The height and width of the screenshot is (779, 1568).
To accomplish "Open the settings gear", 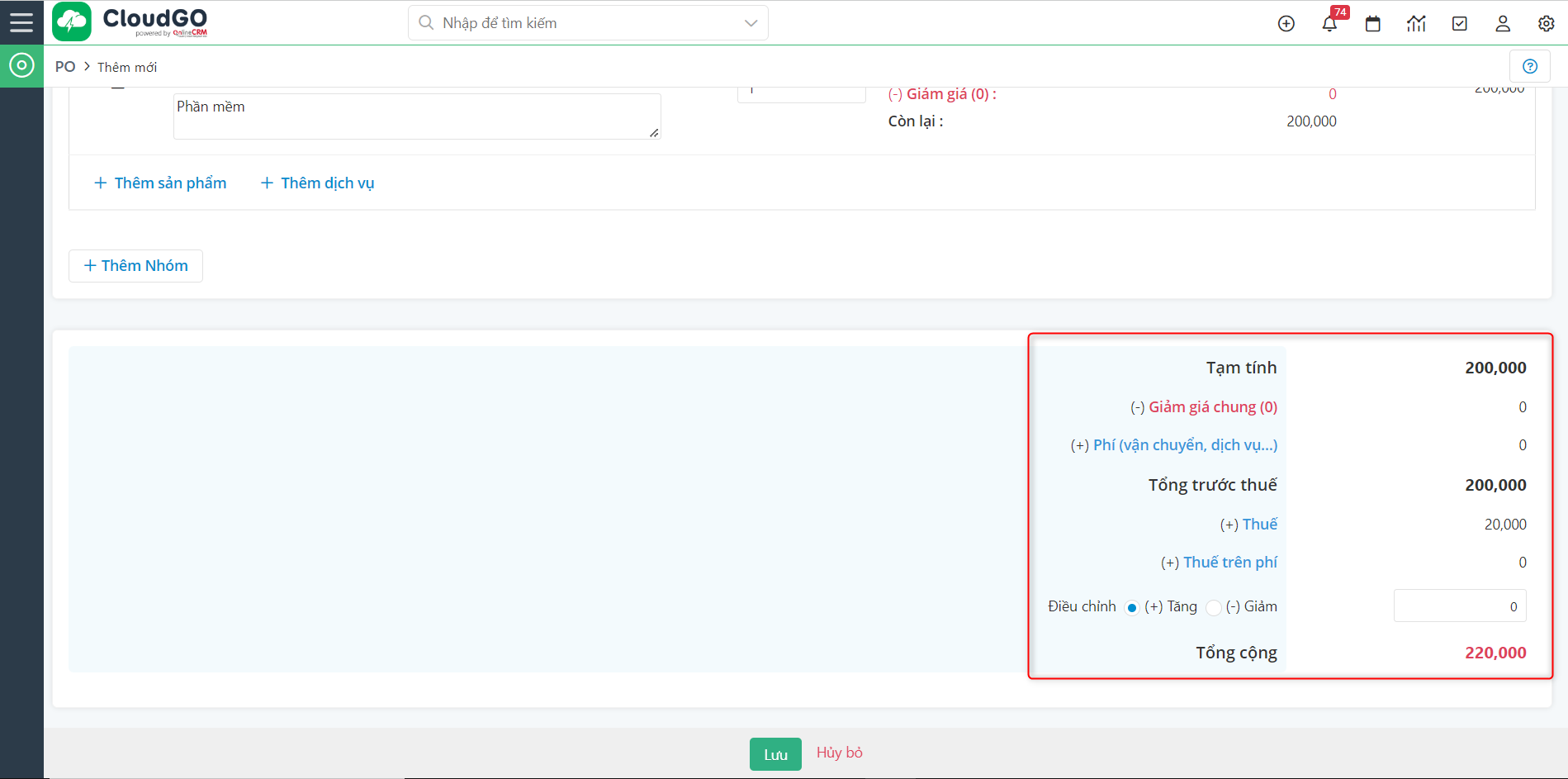I will coord(1546,24).
